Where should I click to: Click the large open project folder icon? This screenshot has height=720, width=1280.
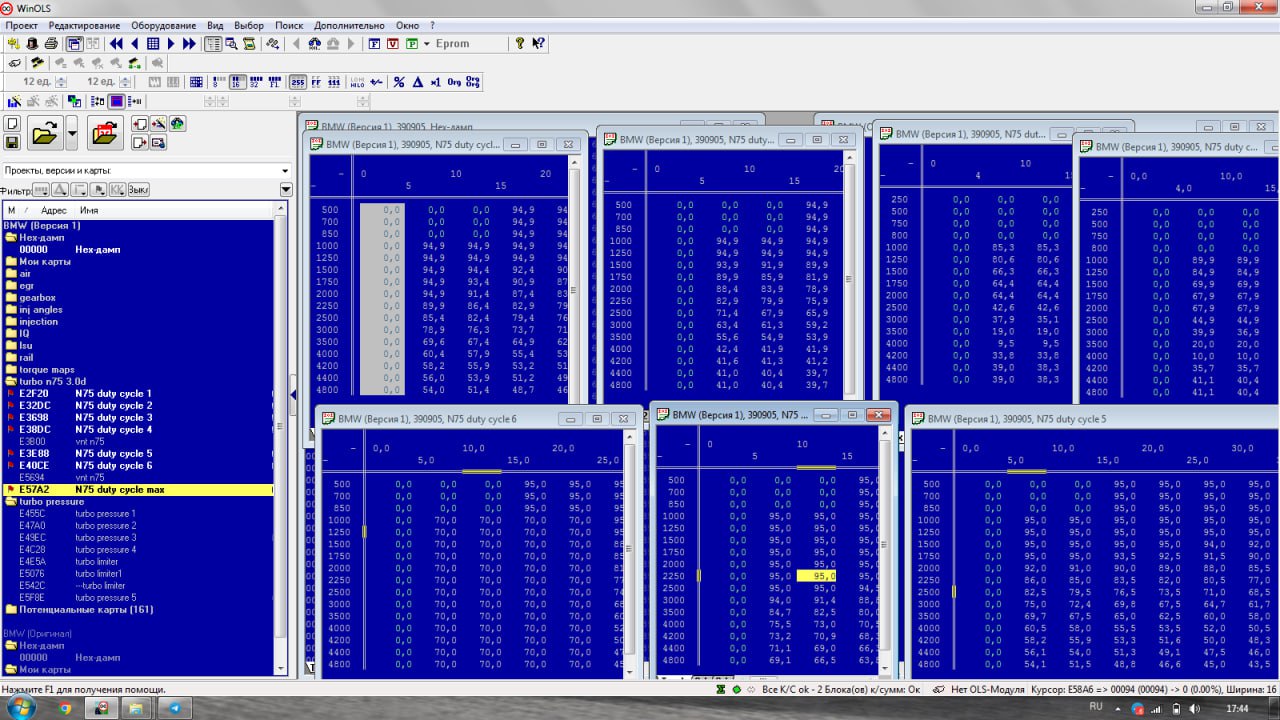[44, 132]
